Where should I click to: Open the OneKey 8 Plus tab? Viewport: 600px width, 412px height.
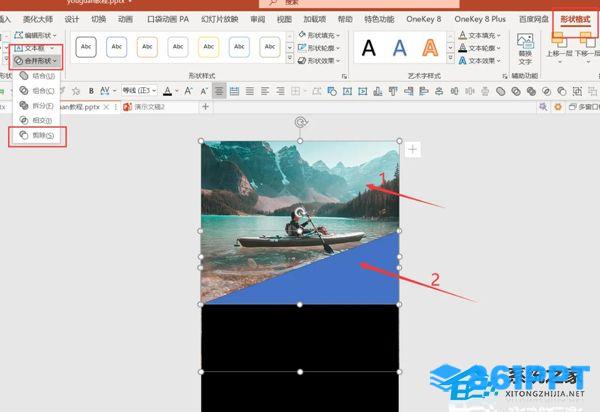pyautogui.click(x=480, y=19)
